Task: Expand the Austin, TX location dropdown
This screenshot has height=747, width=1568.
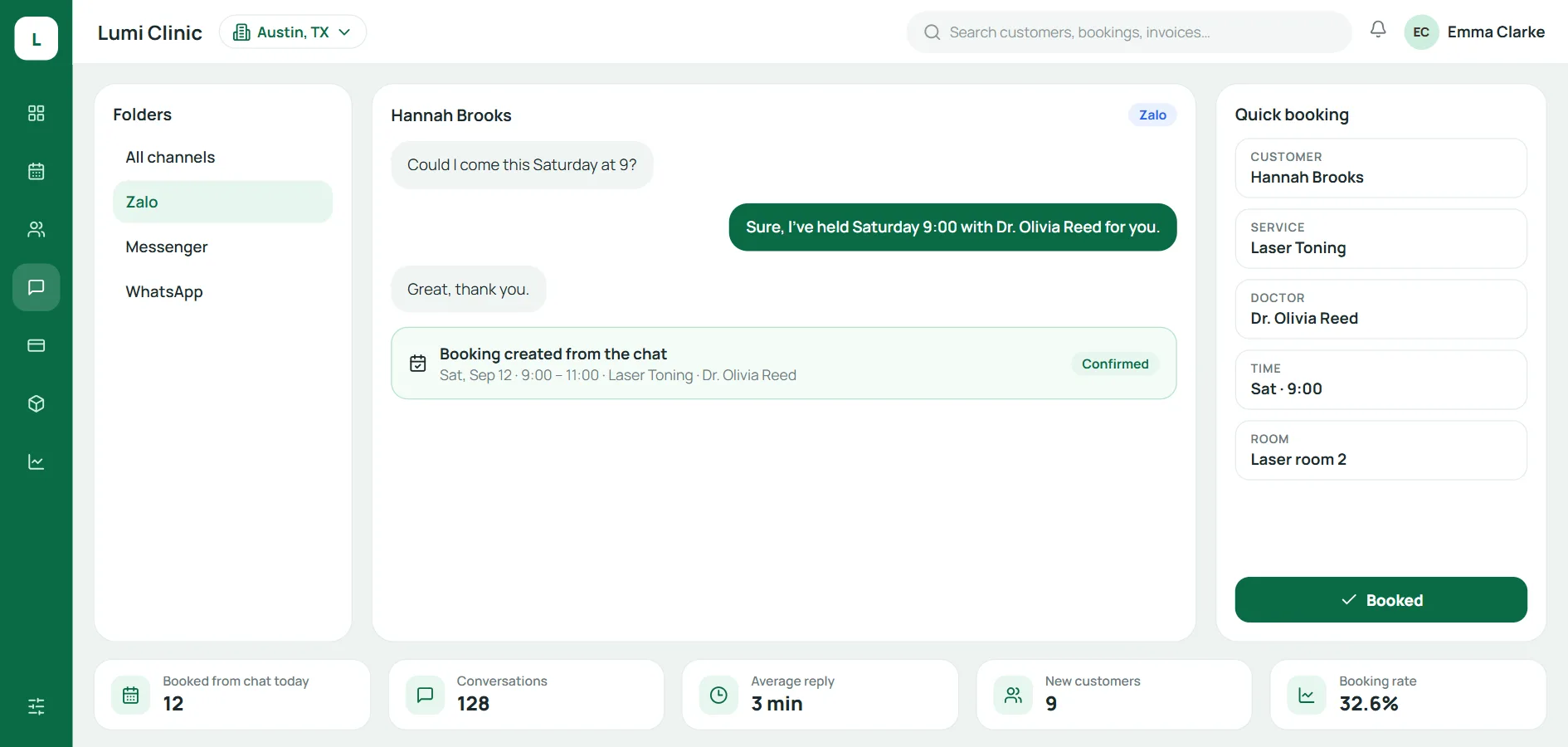Action: pos(293,32)
